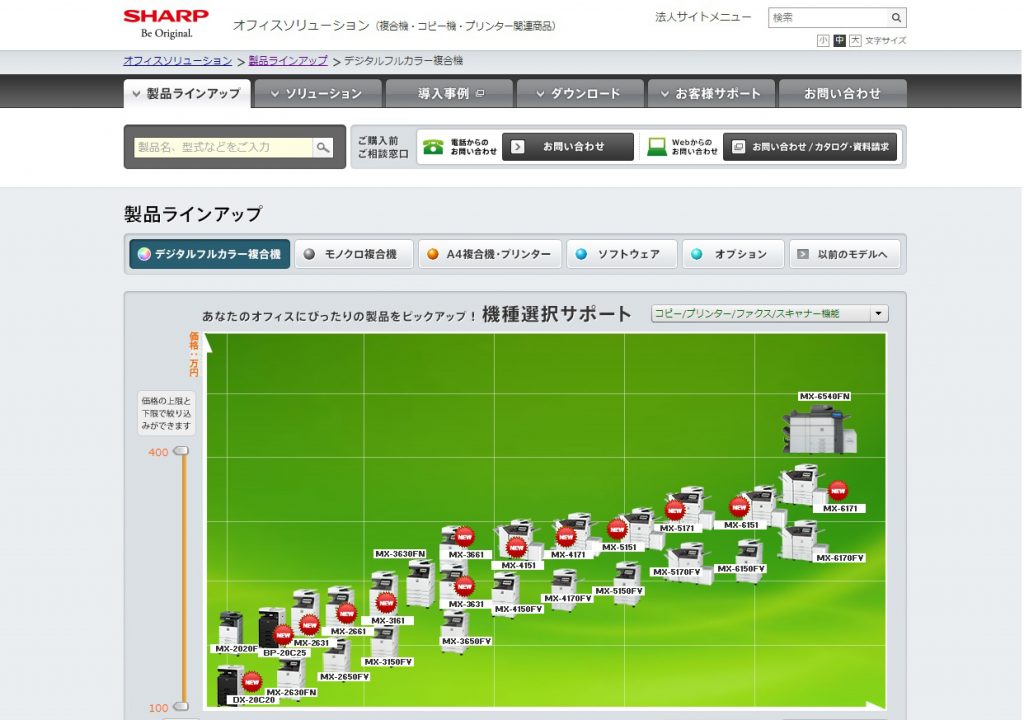The width and height of the screenshot is (1024, 720).
Task: Open the 導入事例 navigation item
Action: click(x=449, y=93)
